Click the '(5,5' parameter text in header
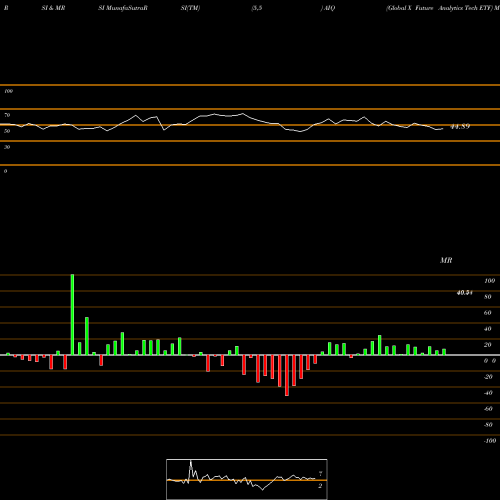500x500 pixels. point(257,8)
